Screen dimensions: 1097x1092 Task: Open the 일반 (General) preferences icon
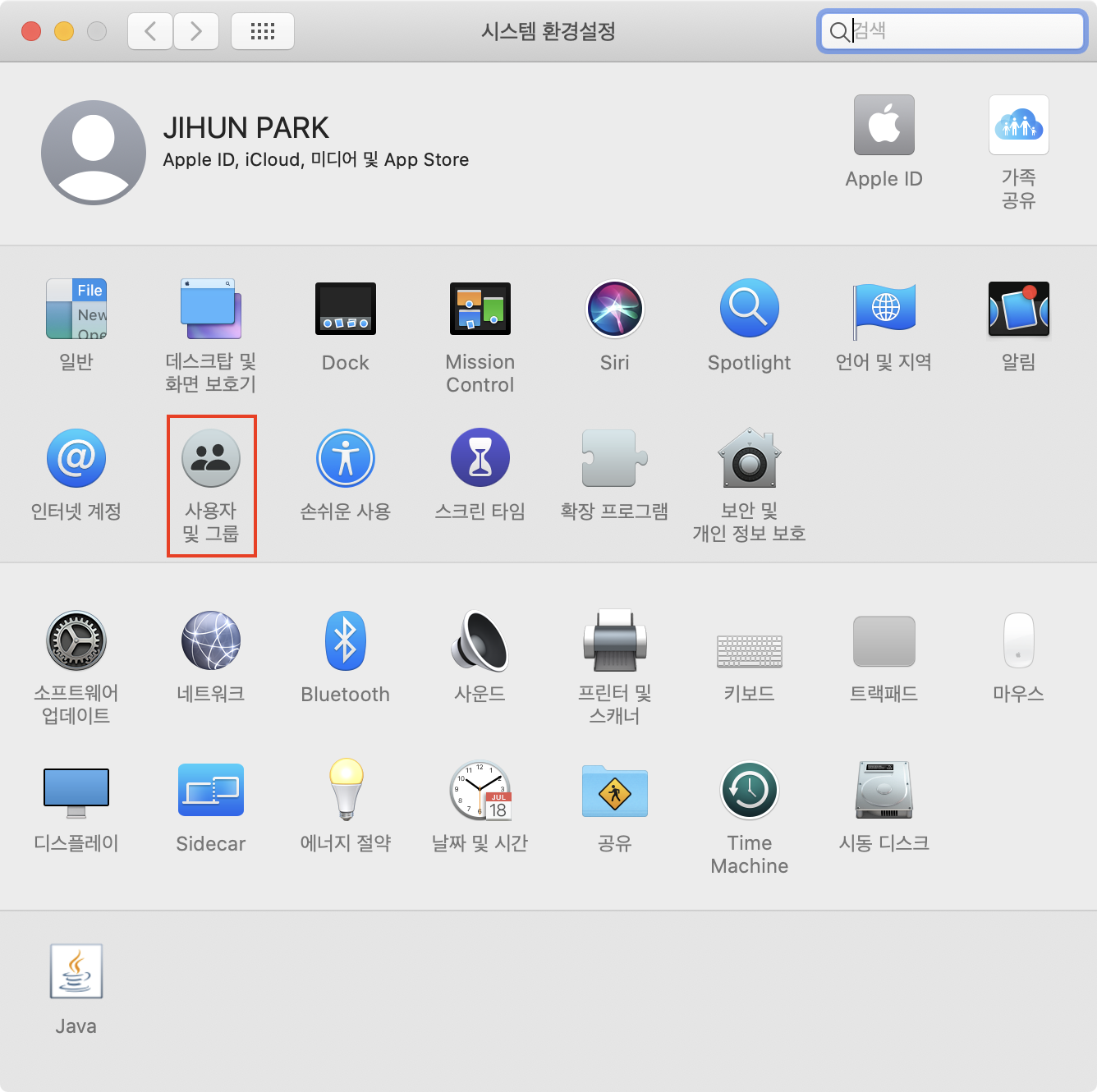click(x=76, y=309)
